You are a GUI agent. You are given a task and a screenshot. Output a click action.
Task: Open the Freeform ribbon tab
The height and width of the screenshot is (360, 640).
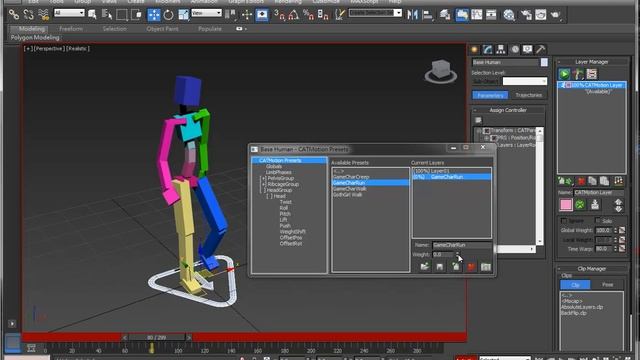click(x=71, y=29)
